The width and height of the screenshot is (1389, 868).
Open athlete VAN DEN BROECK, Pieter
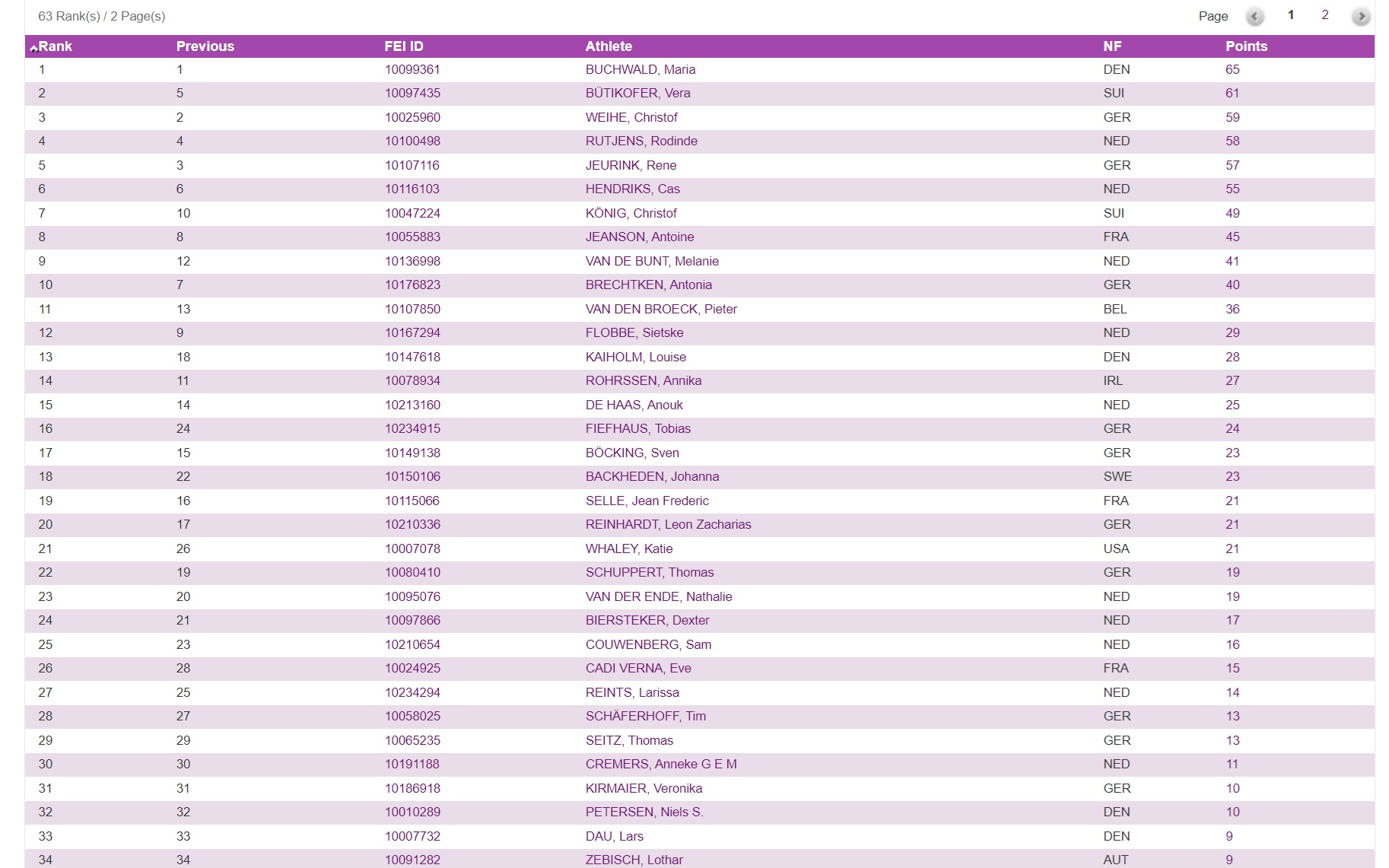tap(661, 309)
